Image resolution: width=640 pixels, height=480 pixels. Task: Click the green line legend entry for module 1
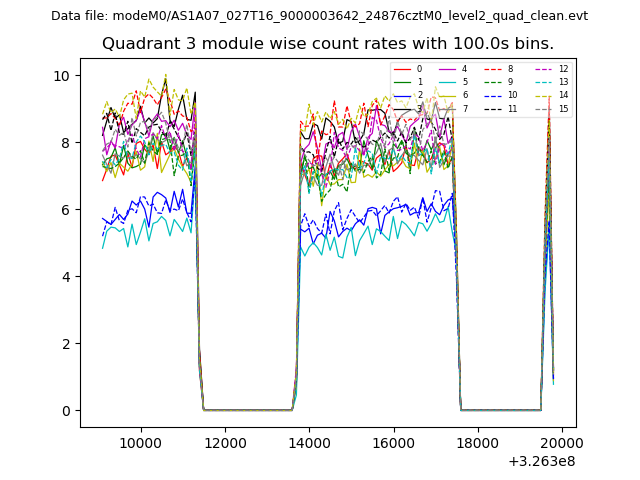pyautogui.click(x=401, y=82)
